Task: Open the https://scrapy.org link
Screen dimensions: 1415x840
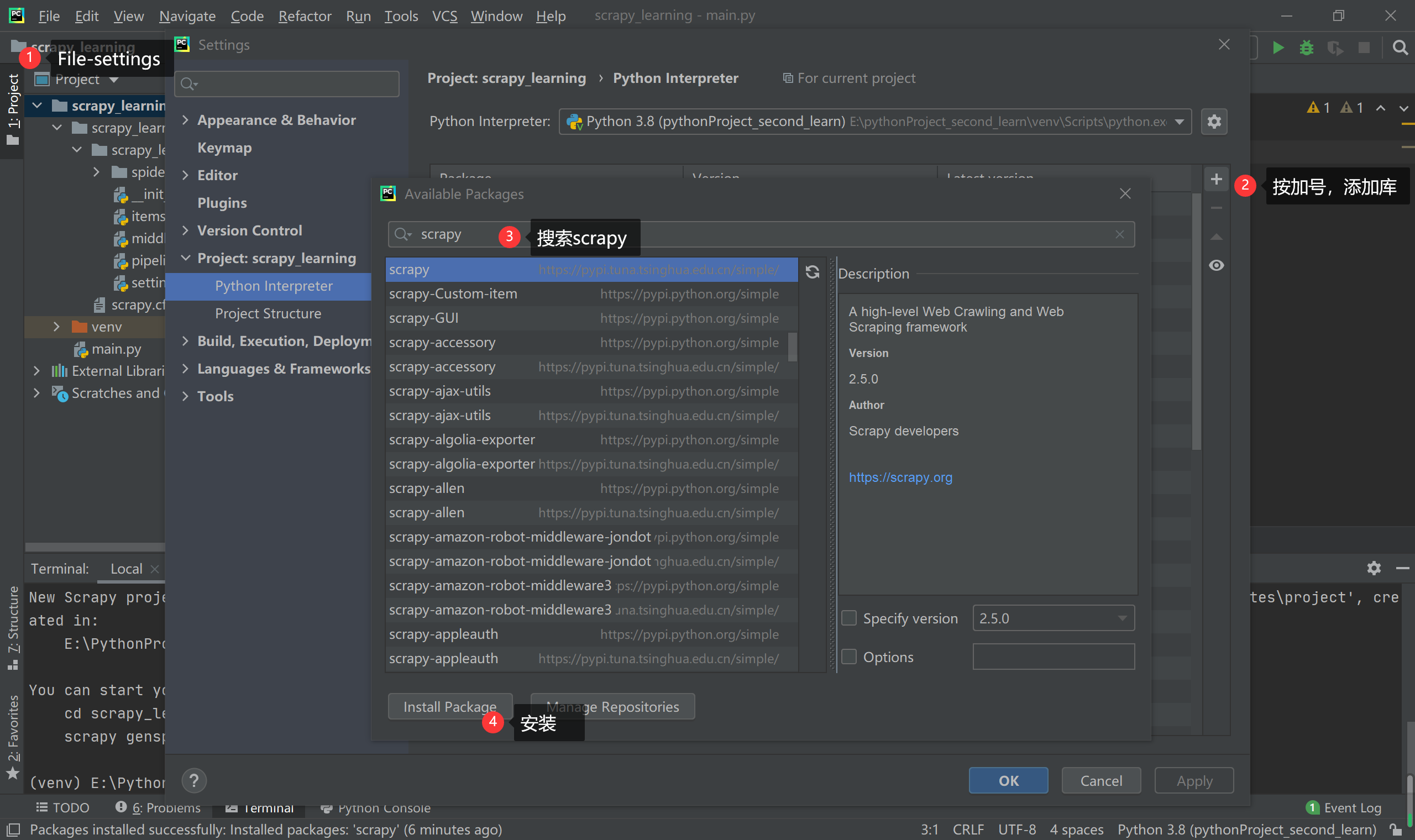Action: tap(900, 477)
